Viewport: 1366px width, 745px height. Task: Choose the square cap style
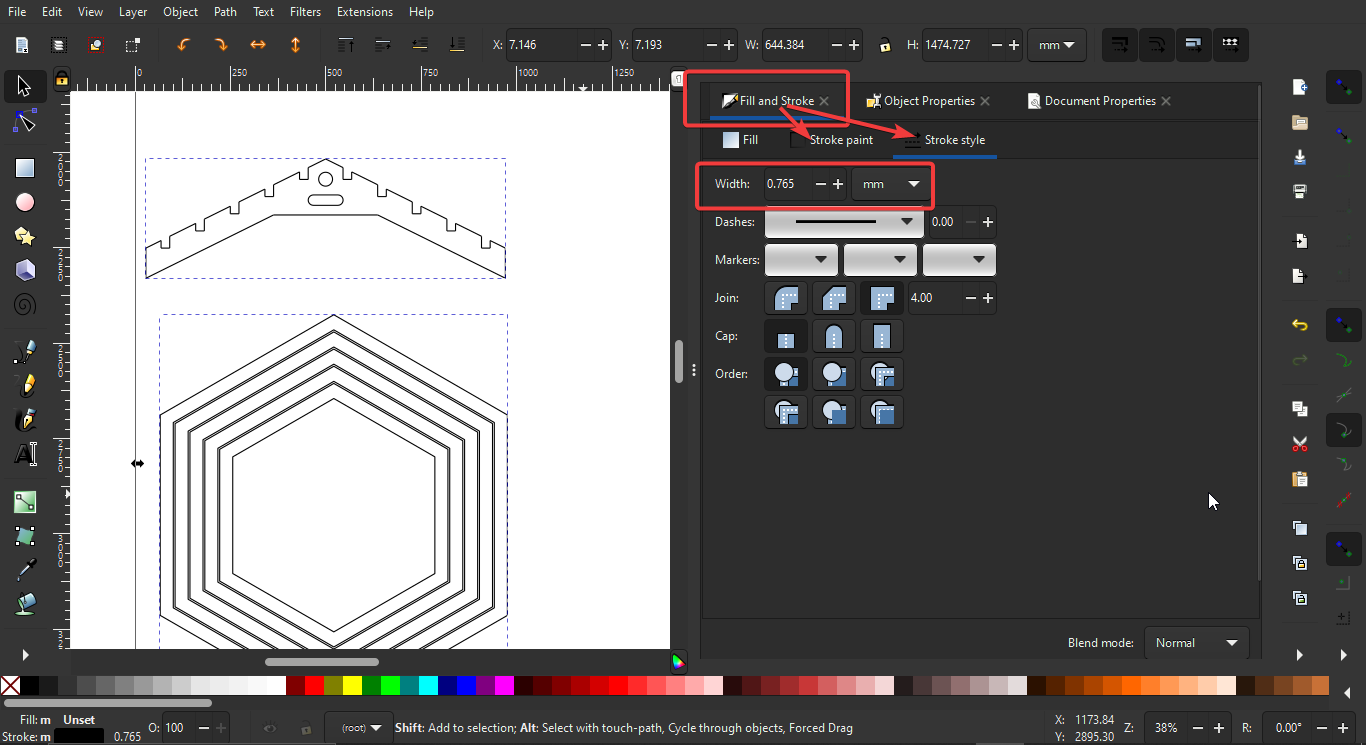point(881,336)
